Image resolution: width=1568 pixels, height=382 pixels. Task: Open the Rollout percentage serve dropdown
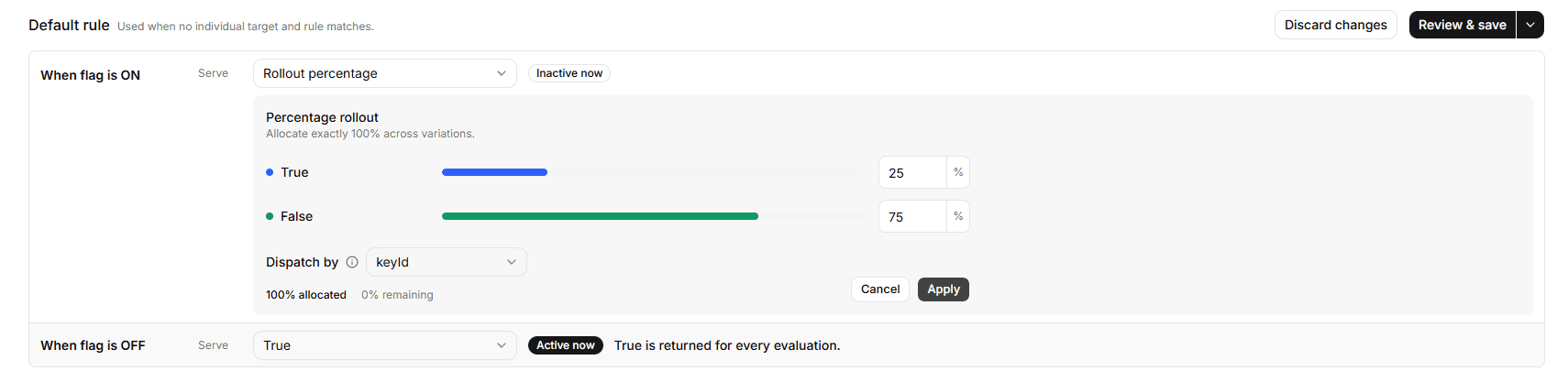pos(385,73)
